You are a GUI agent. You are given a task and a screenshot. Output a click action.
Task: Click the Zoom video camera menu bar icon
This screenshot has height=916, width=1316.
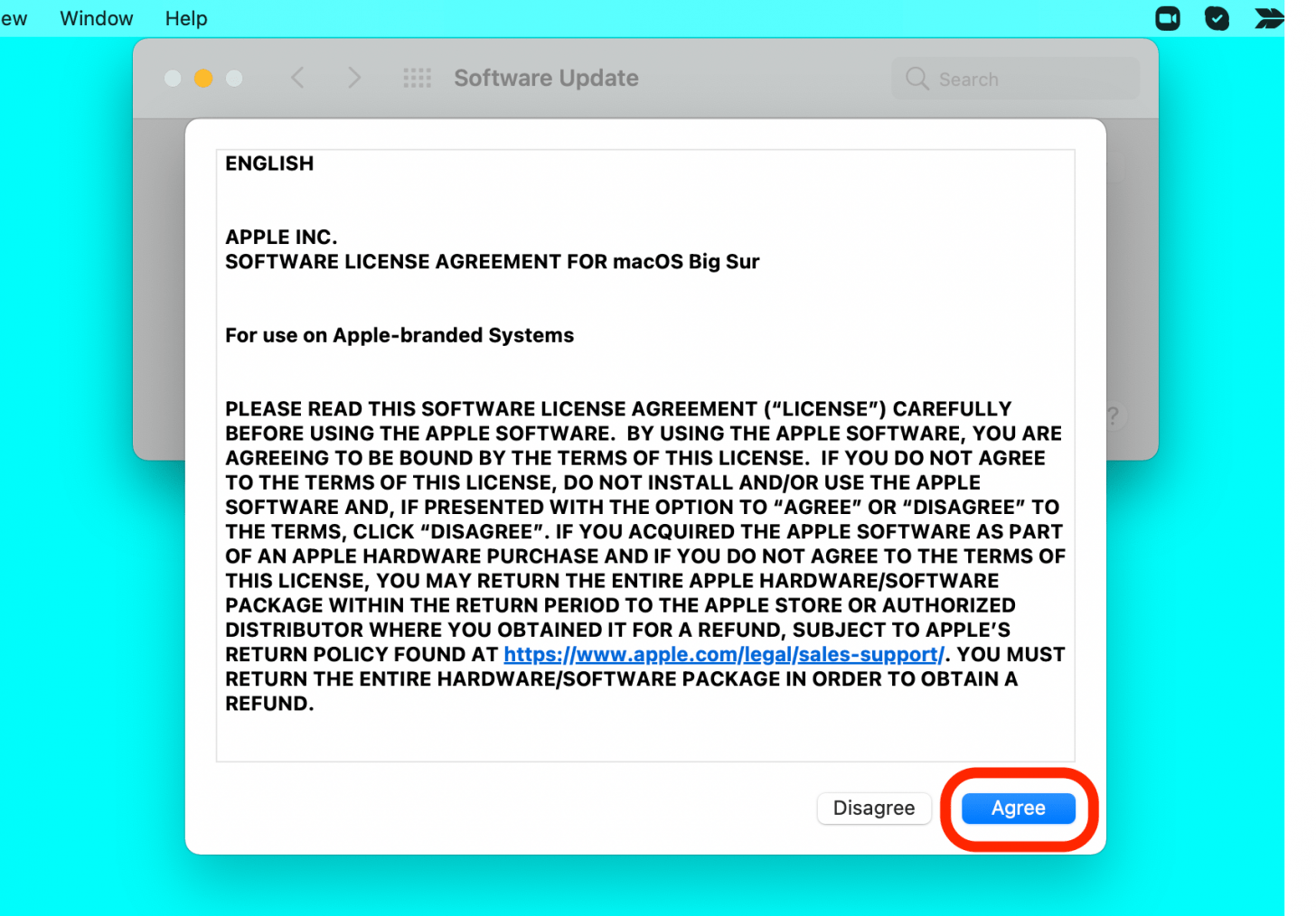pyautogui.click(x=1167, y=18)
